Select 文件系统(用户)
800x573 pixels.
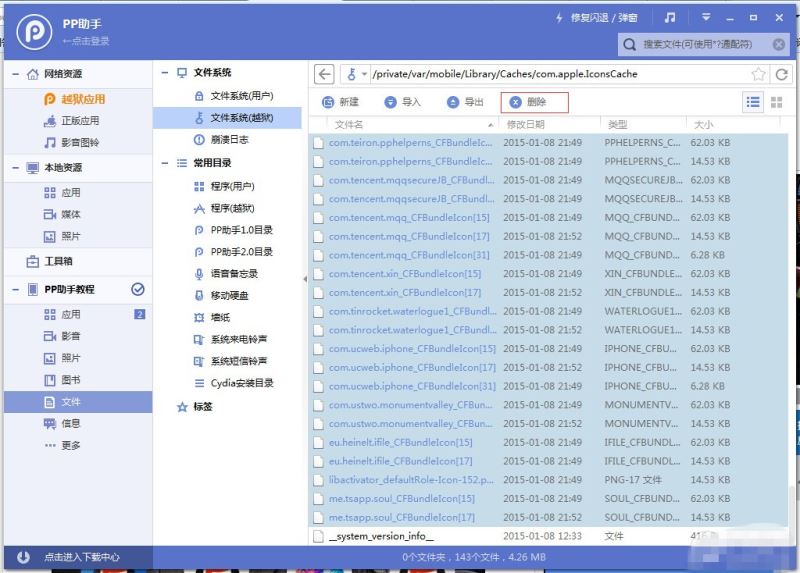(x=234, y=96)
